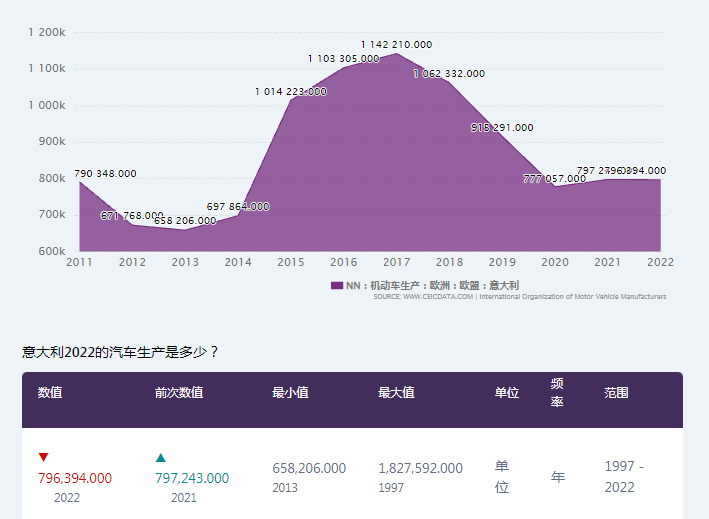The height and width of the screenshot is (519, 709).
Task: Click the heading 意大利2022的汽车生产是多少？
Action: pyautogui.click(x=120, y=352)
